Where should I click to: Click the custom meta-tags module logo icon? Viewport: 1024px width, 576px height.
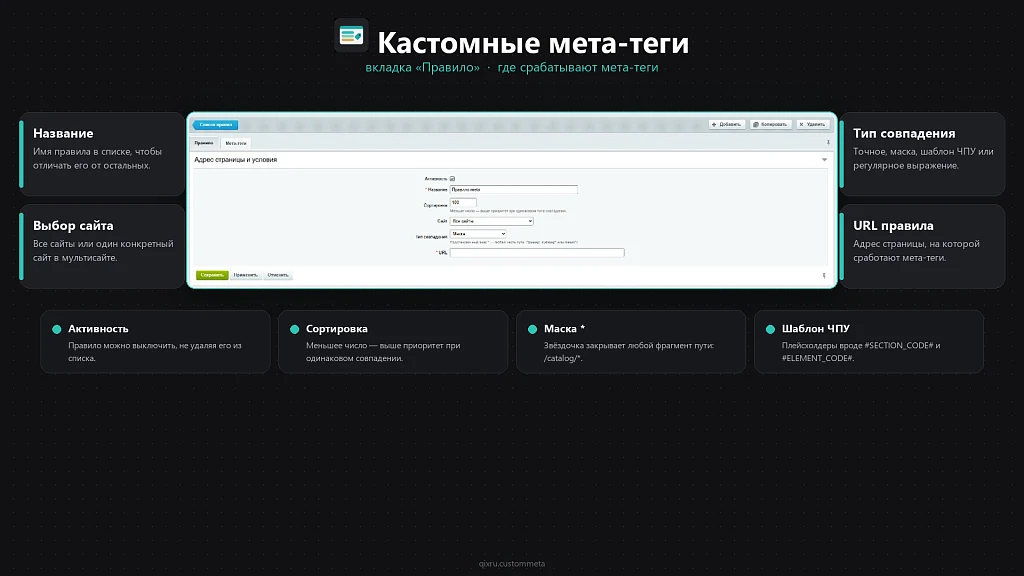pyautogui.click(x=351, y=35)
